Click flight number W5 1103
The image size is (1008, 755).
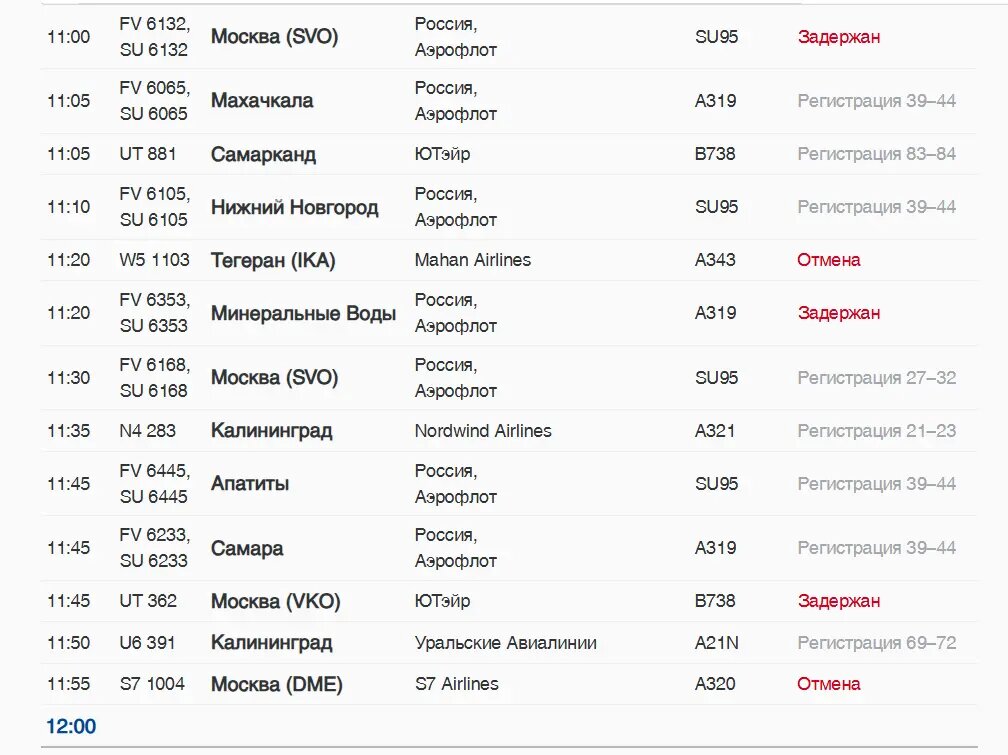(154, 260)
